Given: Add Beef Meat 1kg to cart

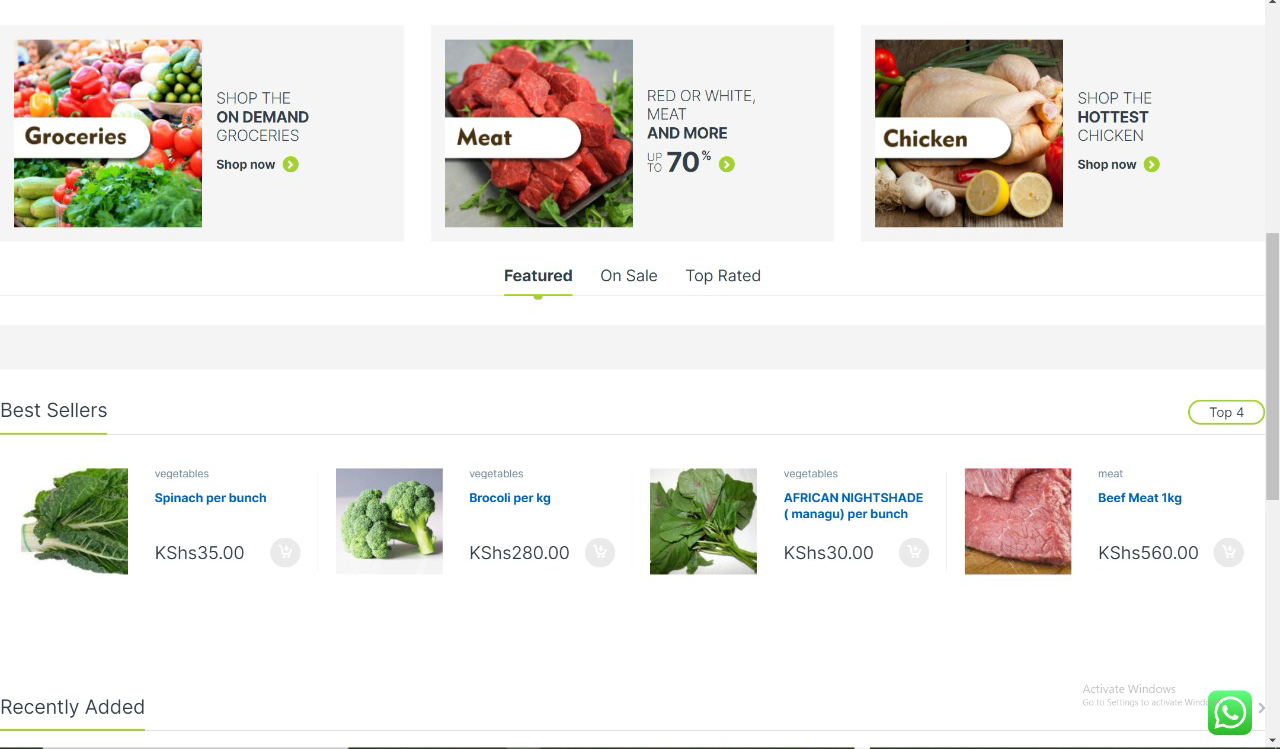Looking at the screenshot, I should tap(1228, 552).
